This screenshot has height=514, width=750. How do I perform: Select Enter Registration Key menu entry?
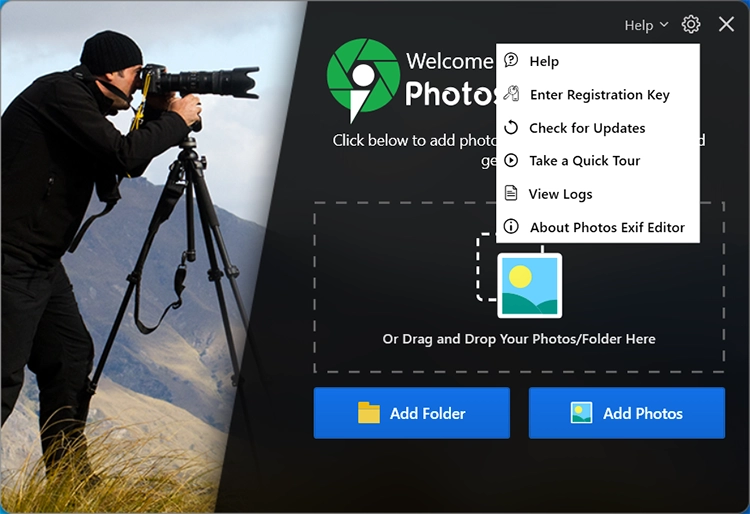[x=599, y=95]
